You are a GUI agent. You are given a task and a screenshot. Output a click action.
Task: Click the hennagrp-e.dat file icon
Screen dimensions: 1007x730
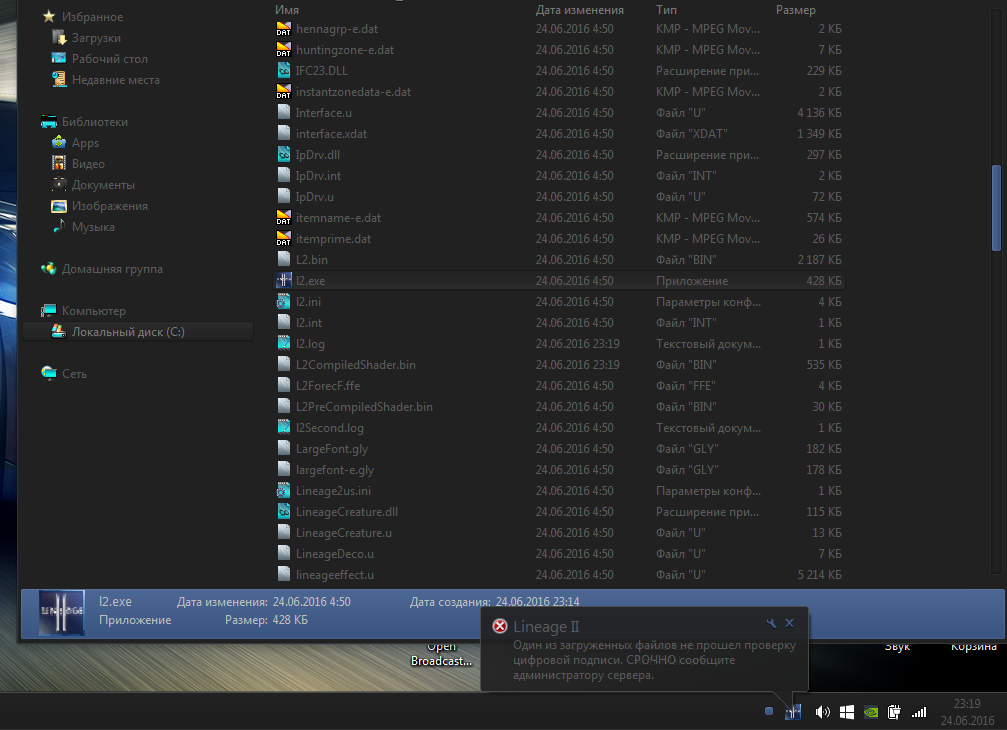(284, 29)
